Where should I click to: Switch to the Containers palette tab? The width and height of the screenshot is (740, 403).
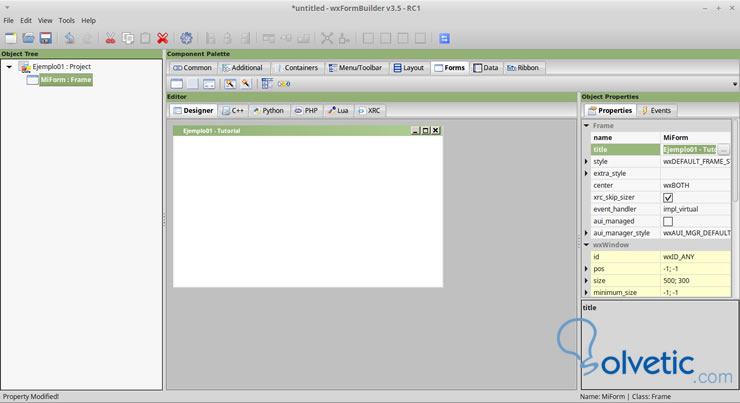(x=297, y=67)
